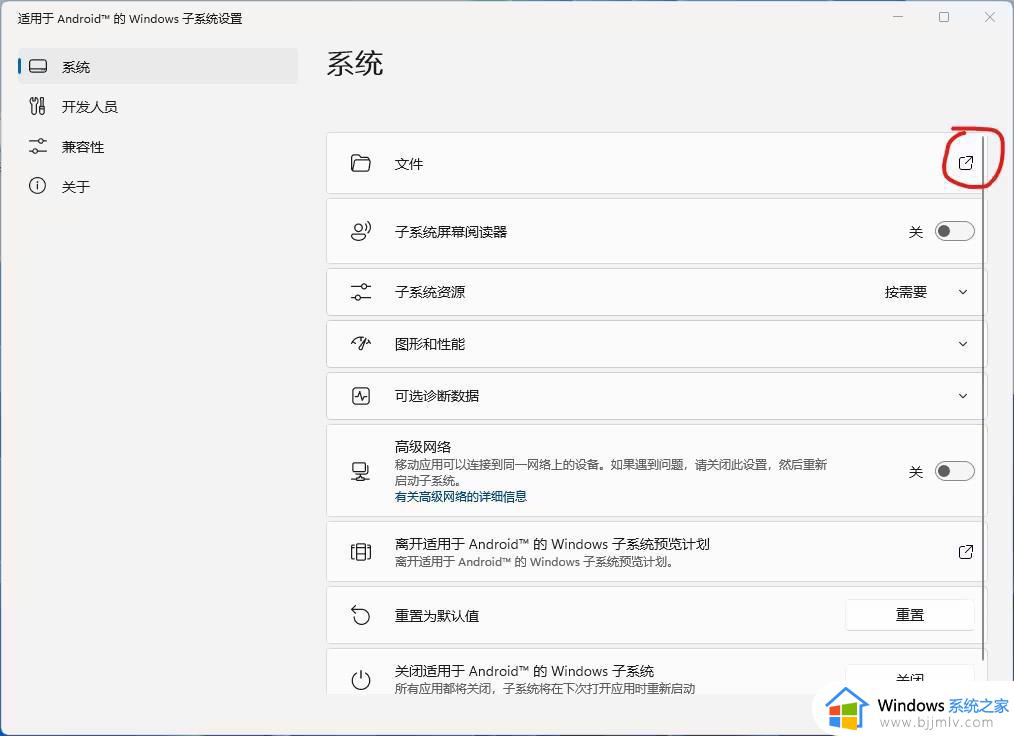Select the 系统 sidebar item
The width and height of the screenshot is (1014, 736).
pyautogui.click(x=158, y=66)
